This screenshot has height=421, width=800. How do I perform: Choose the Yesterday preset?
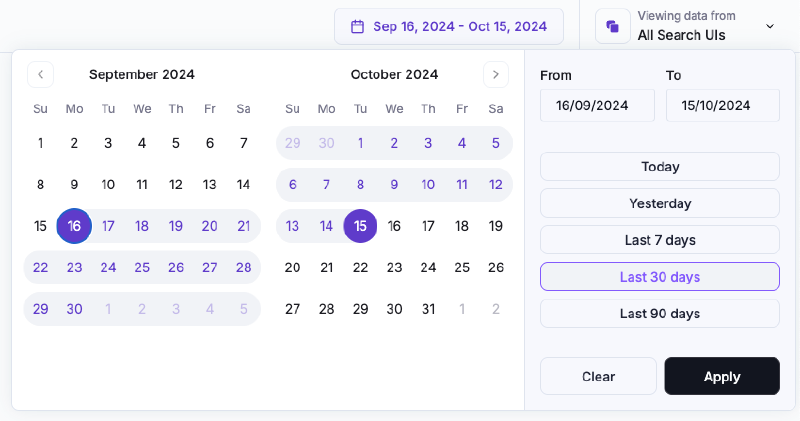[x=660, y=203]
